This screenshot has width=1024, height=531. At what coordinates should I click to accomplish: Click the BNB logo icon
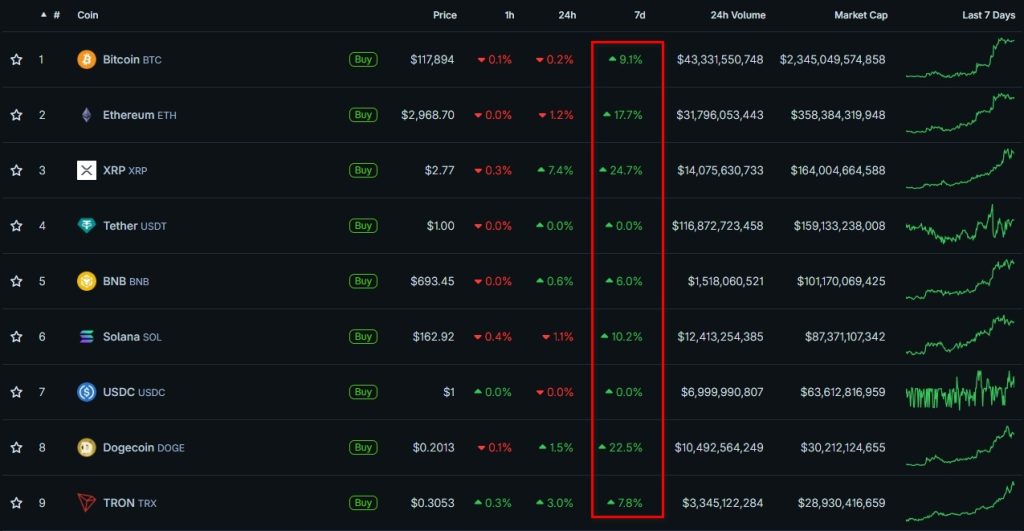coord(87,281)
